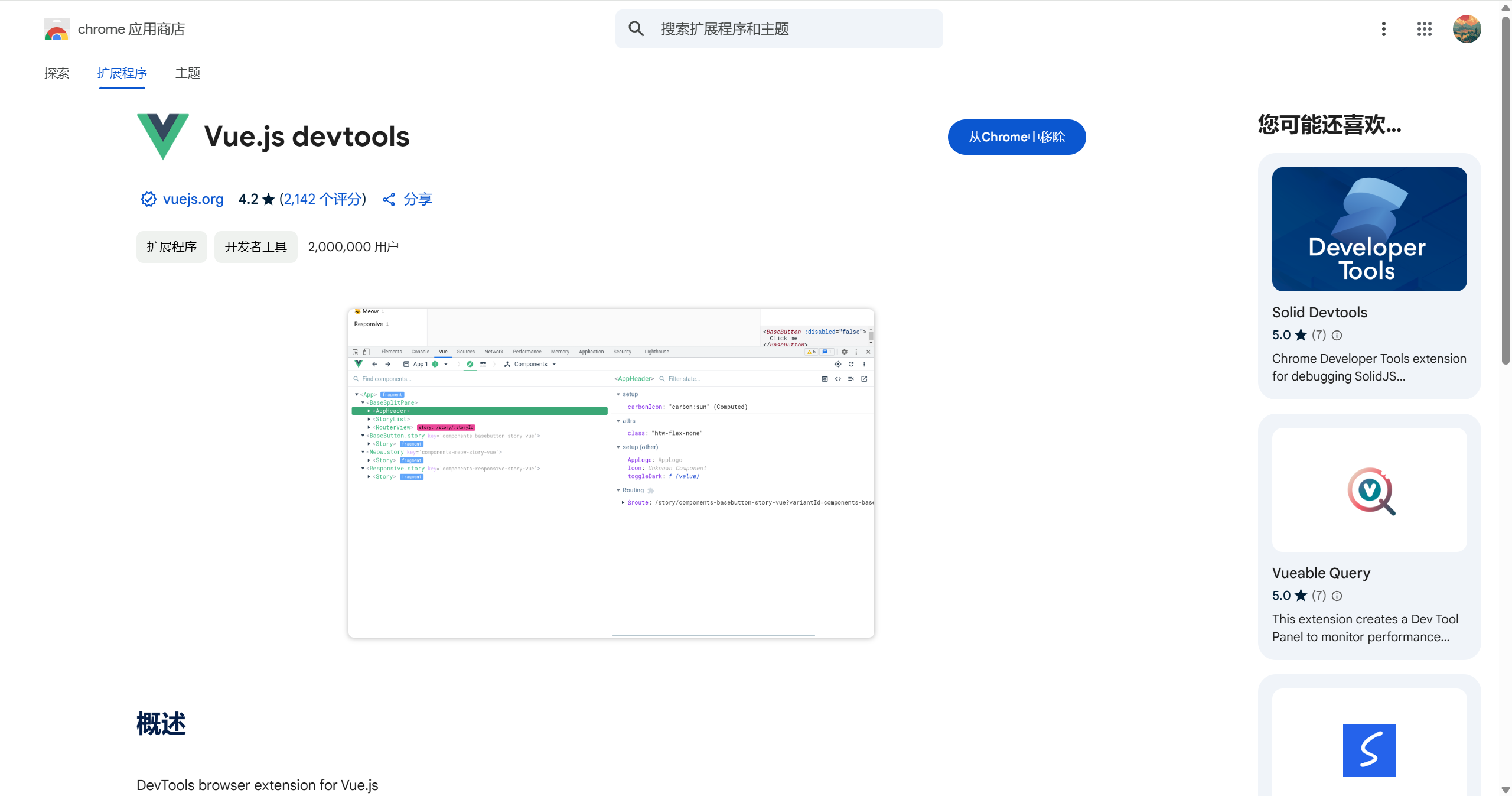Open the Solid Devtools title

1319,313
